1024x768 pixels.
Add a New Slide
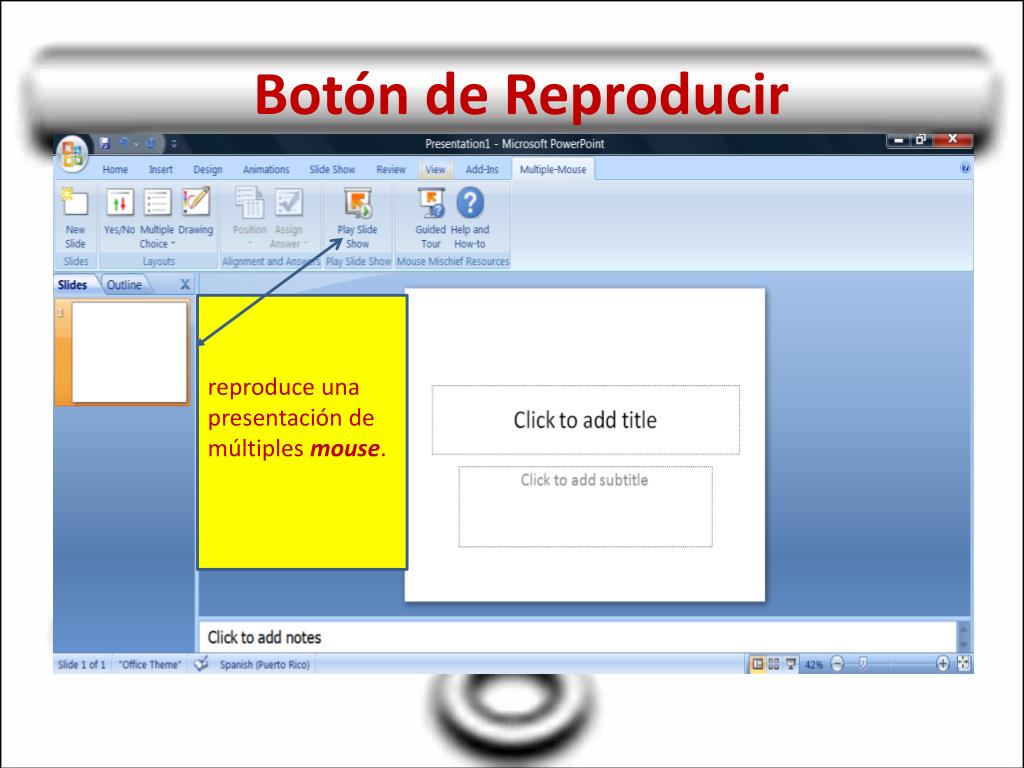click(75, 218)
